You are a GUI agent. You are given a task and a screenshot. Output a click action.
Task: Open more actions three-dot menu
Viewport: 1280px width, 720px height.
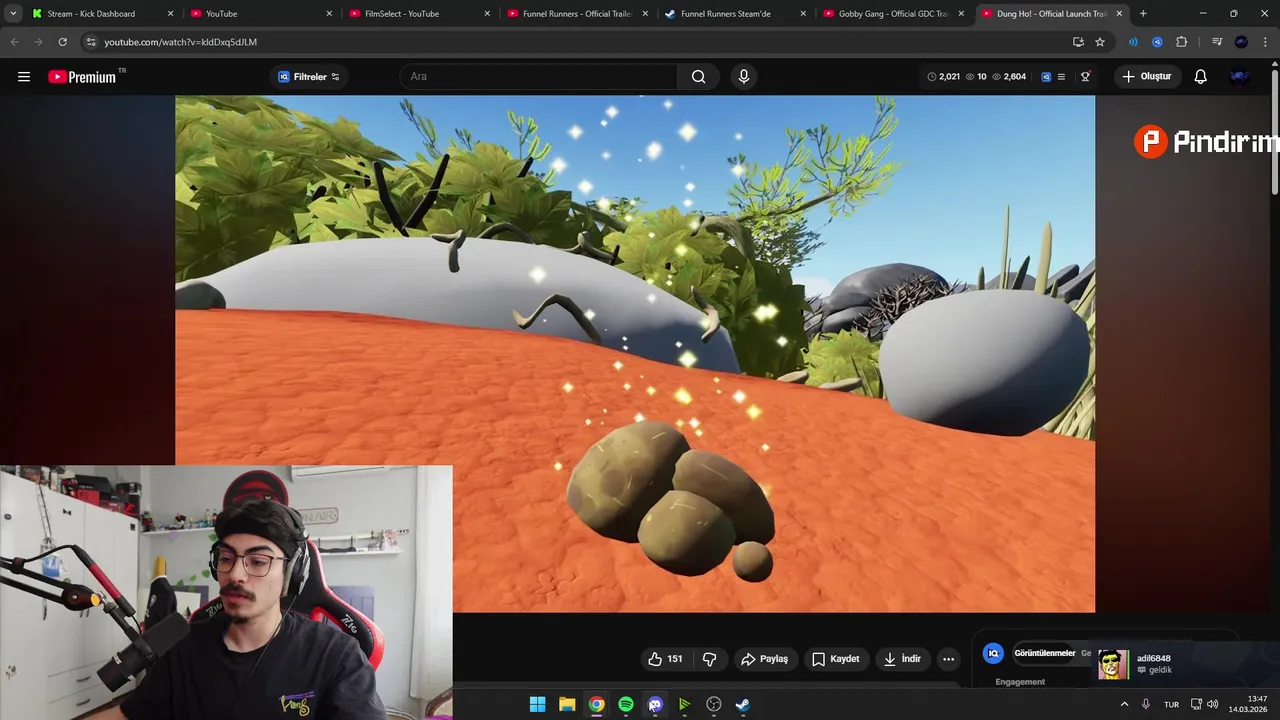(948, 659)
